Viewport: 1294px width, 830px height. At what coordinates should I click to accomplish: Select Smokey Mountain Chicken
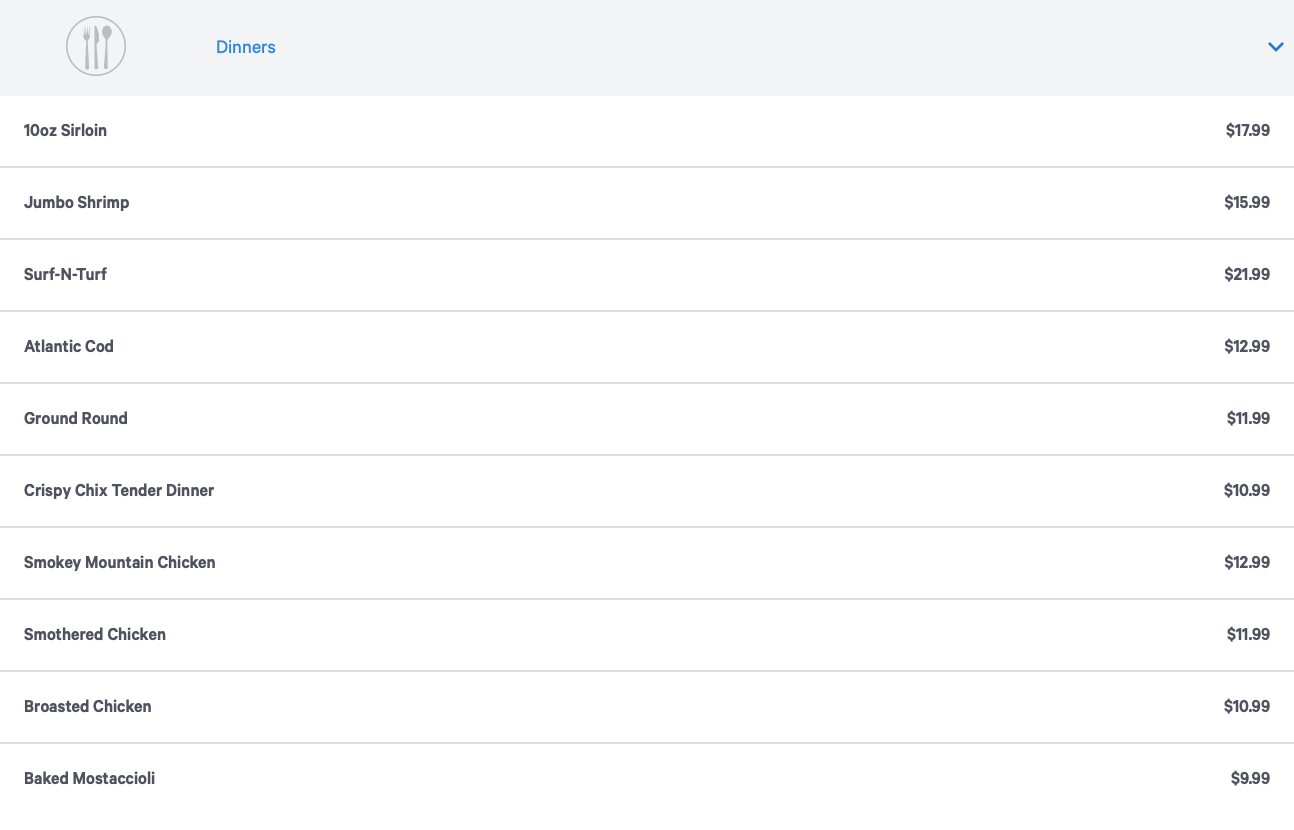click(120, 562)
